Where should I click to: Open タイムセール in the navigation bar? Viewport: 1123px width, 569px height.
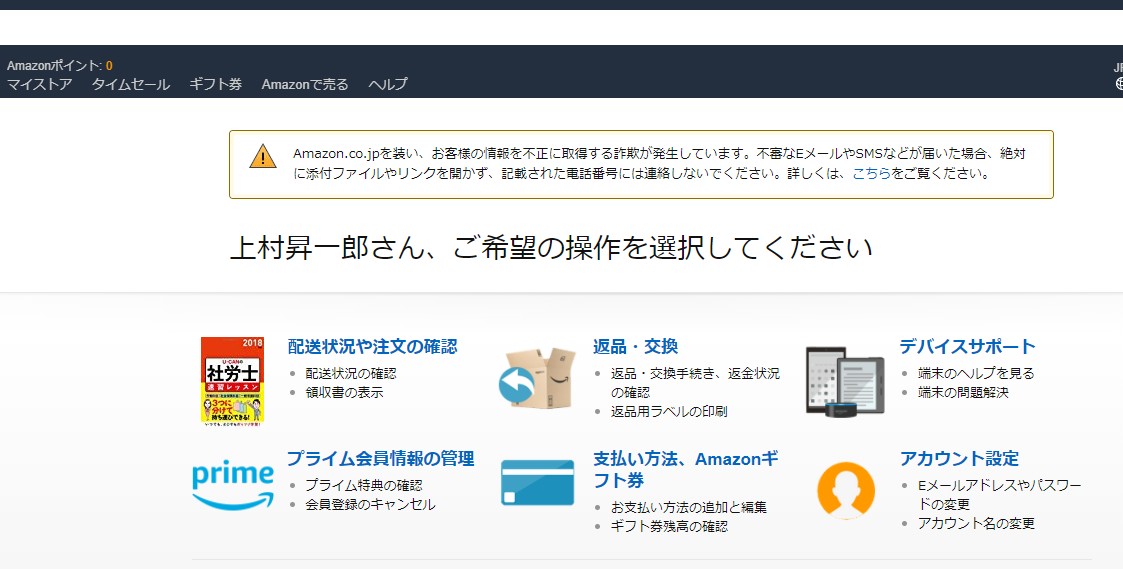(x=130, y=84)
